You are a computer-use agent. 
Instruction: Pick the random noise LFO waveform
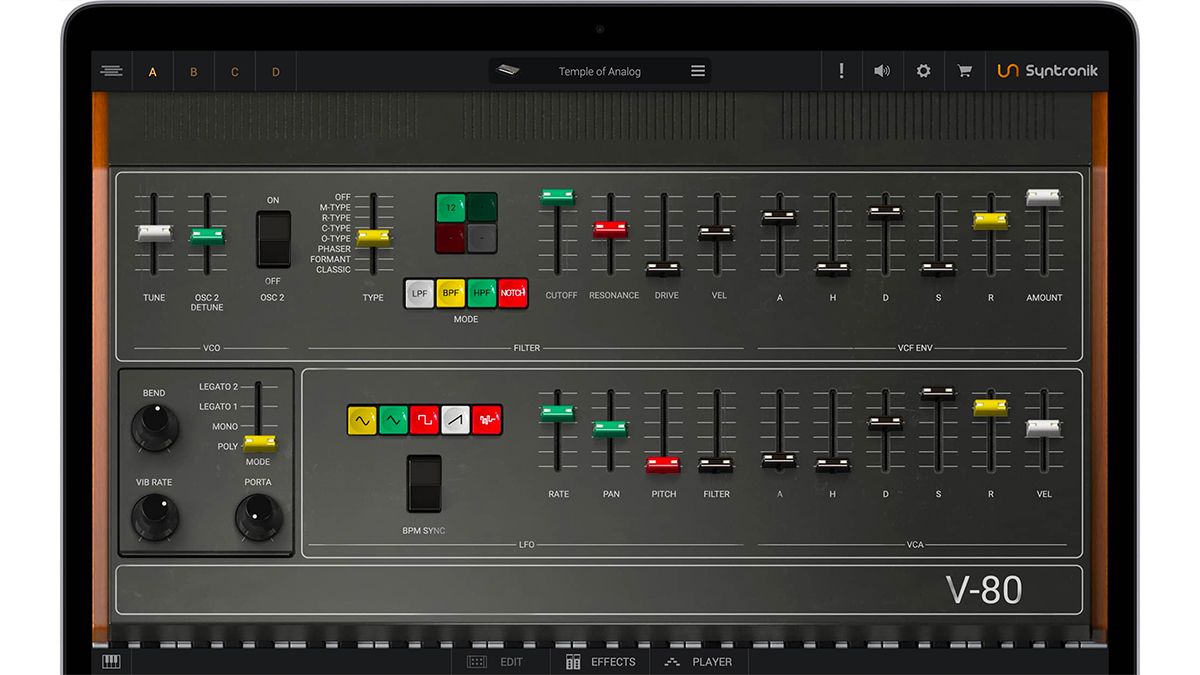[x=486, y=420]
